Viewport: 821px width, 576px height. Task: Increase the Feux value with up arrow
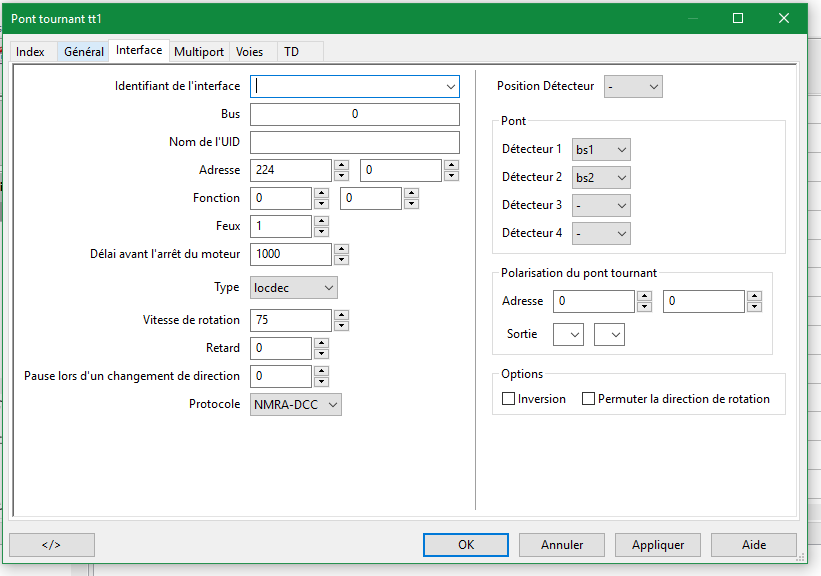click(321, 221)
